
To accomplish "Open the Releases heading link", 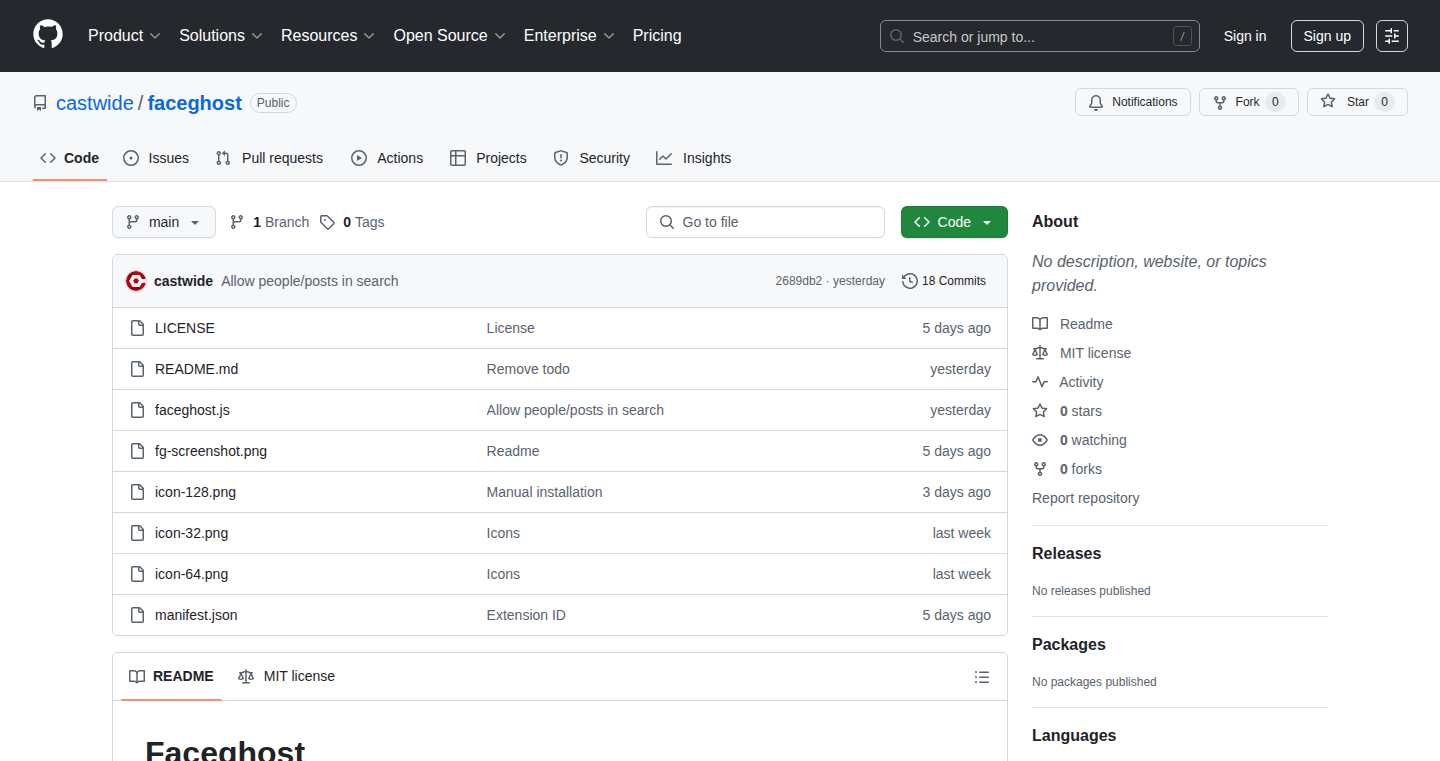I will click(1066, 553).
